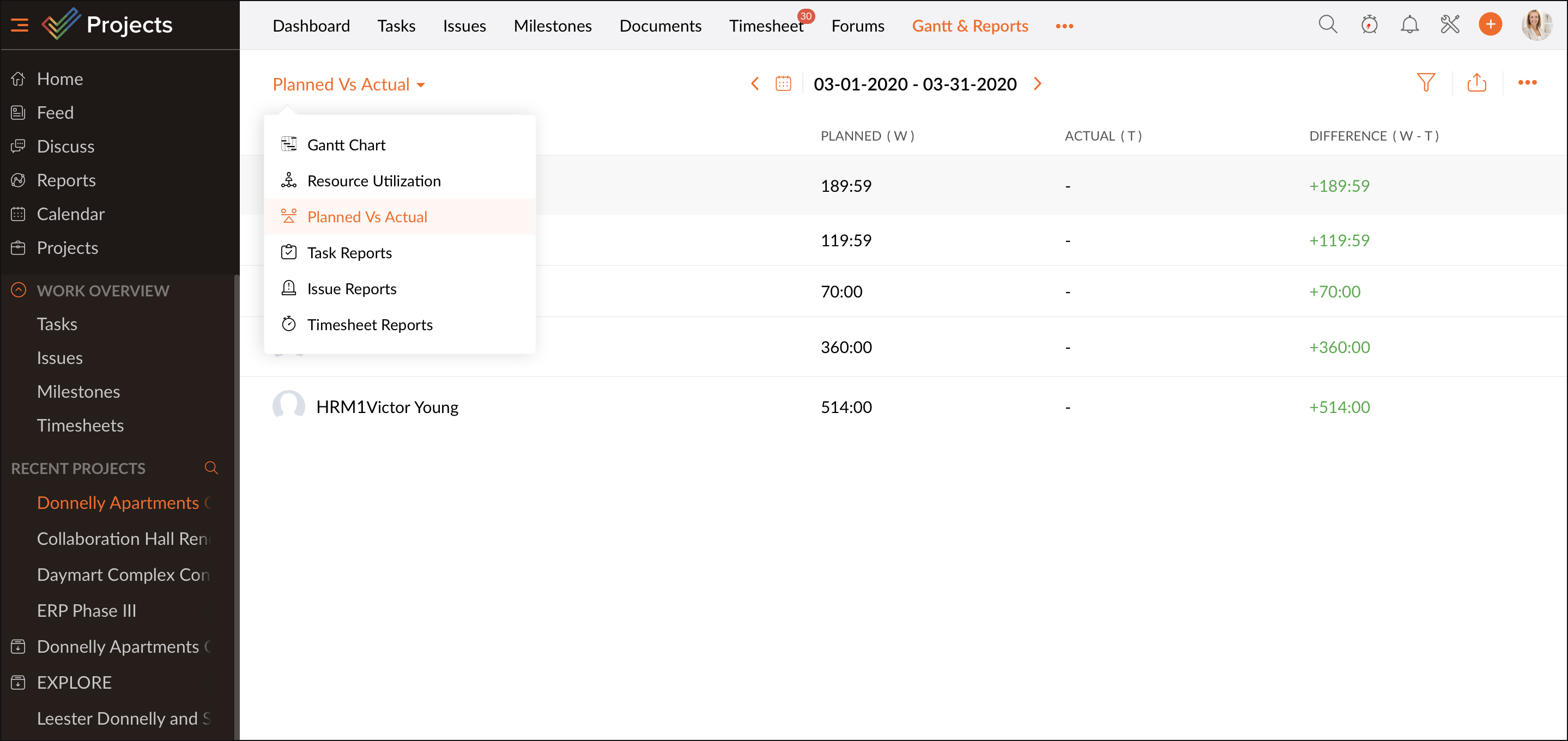The height and width of the screenshot is (741, 1568).
Task: Open notifications bell icon
Action: 1409,25
